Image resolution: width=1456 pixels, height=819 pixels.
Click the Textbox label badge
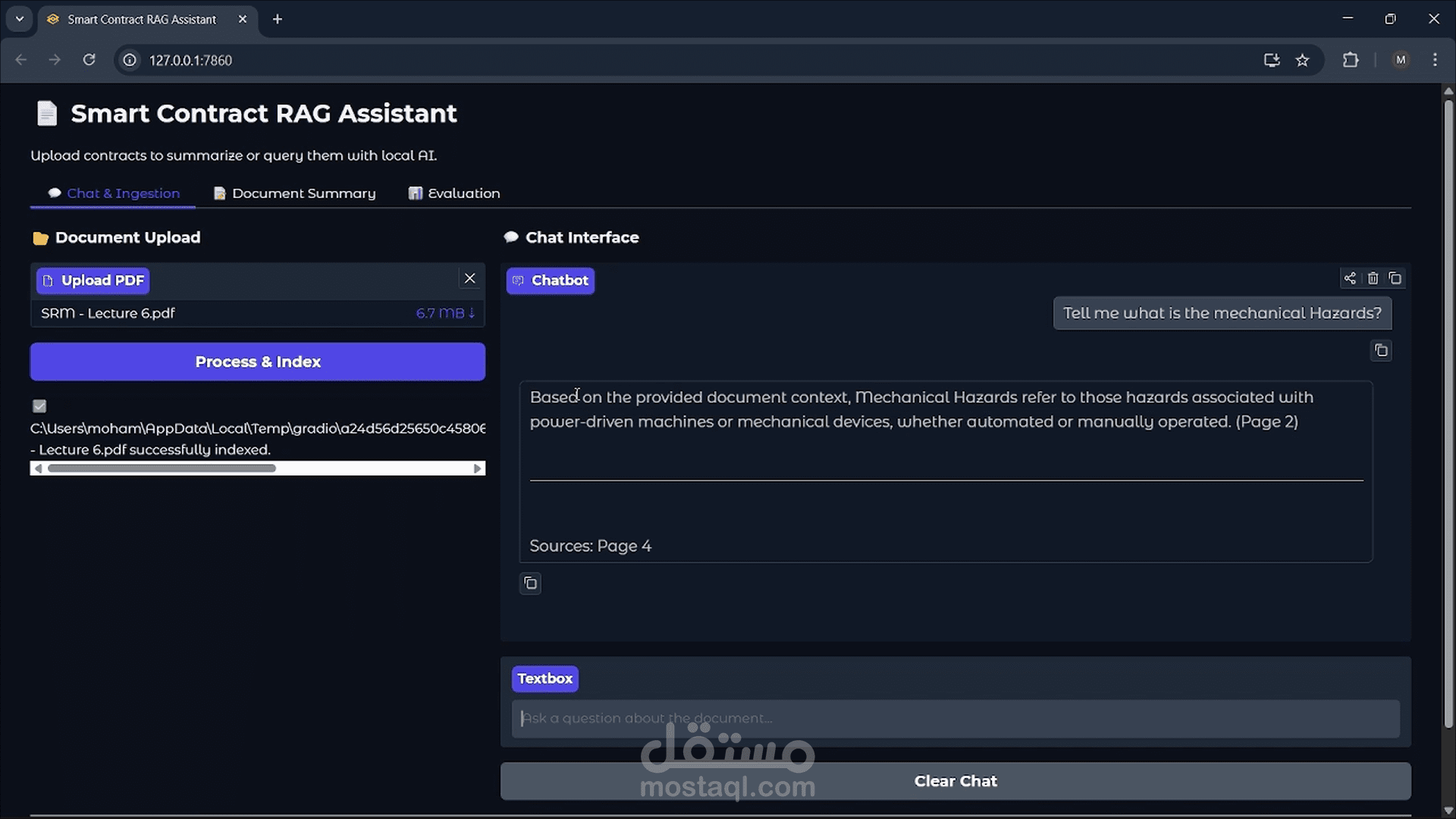(545, 679)
